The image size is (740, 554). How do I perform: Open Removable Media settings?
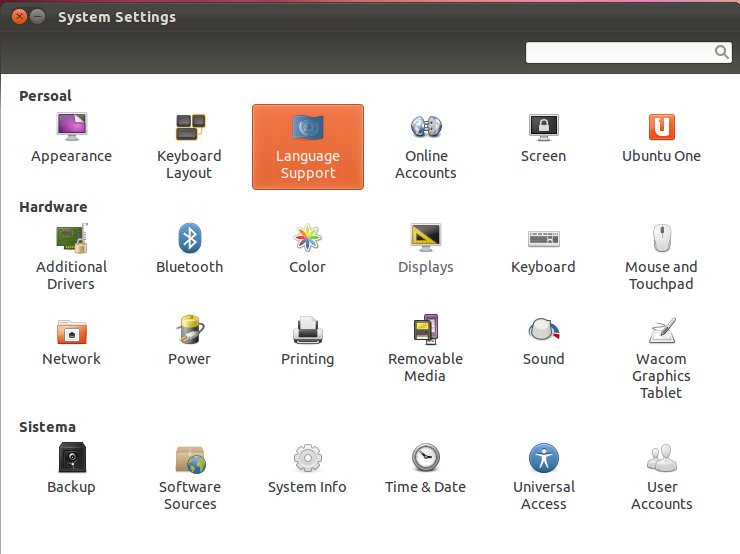(425, 349)
